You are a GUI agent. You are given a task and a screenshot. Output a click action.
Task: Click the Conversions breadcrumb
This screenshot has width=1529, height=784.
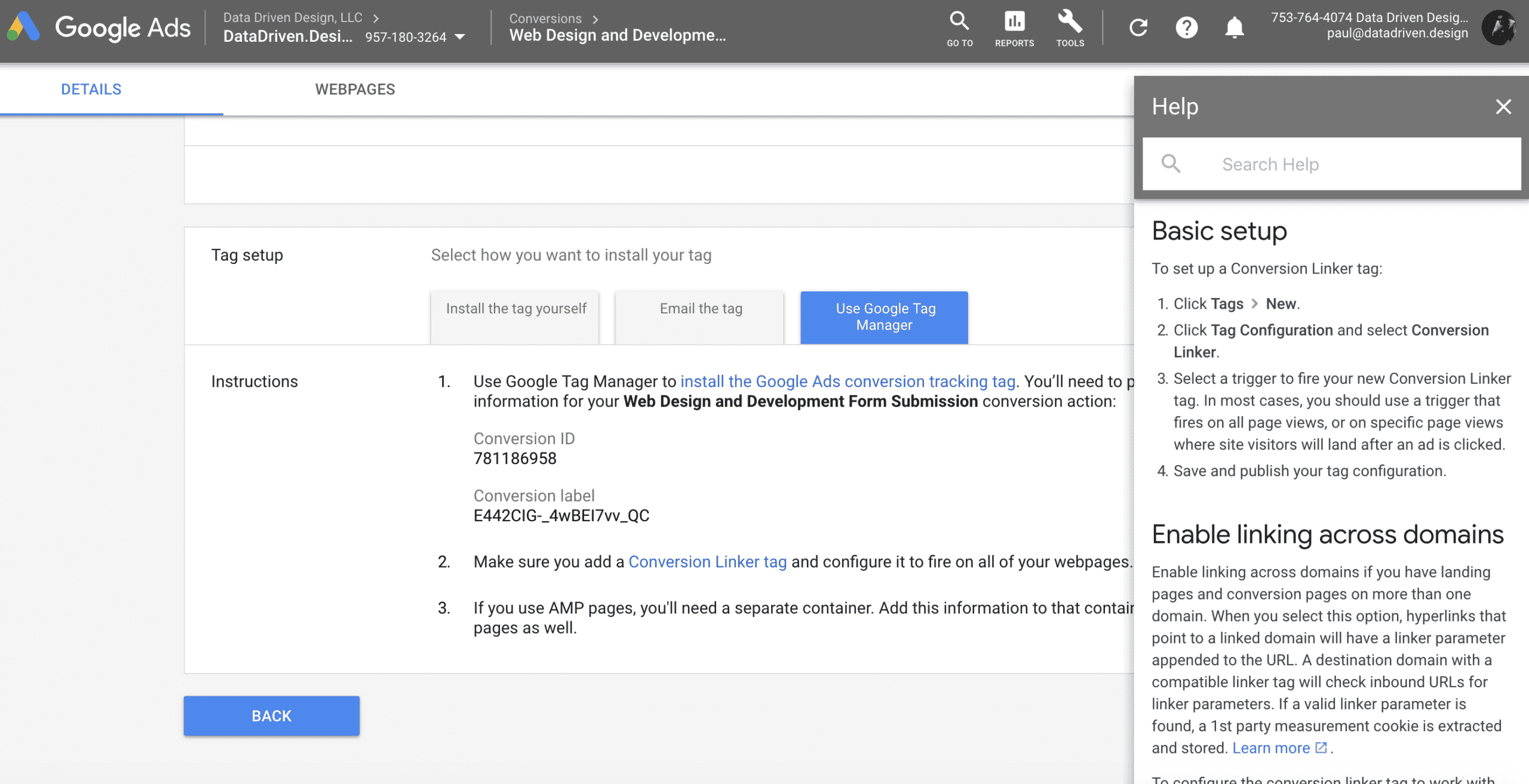pos(545,19)
